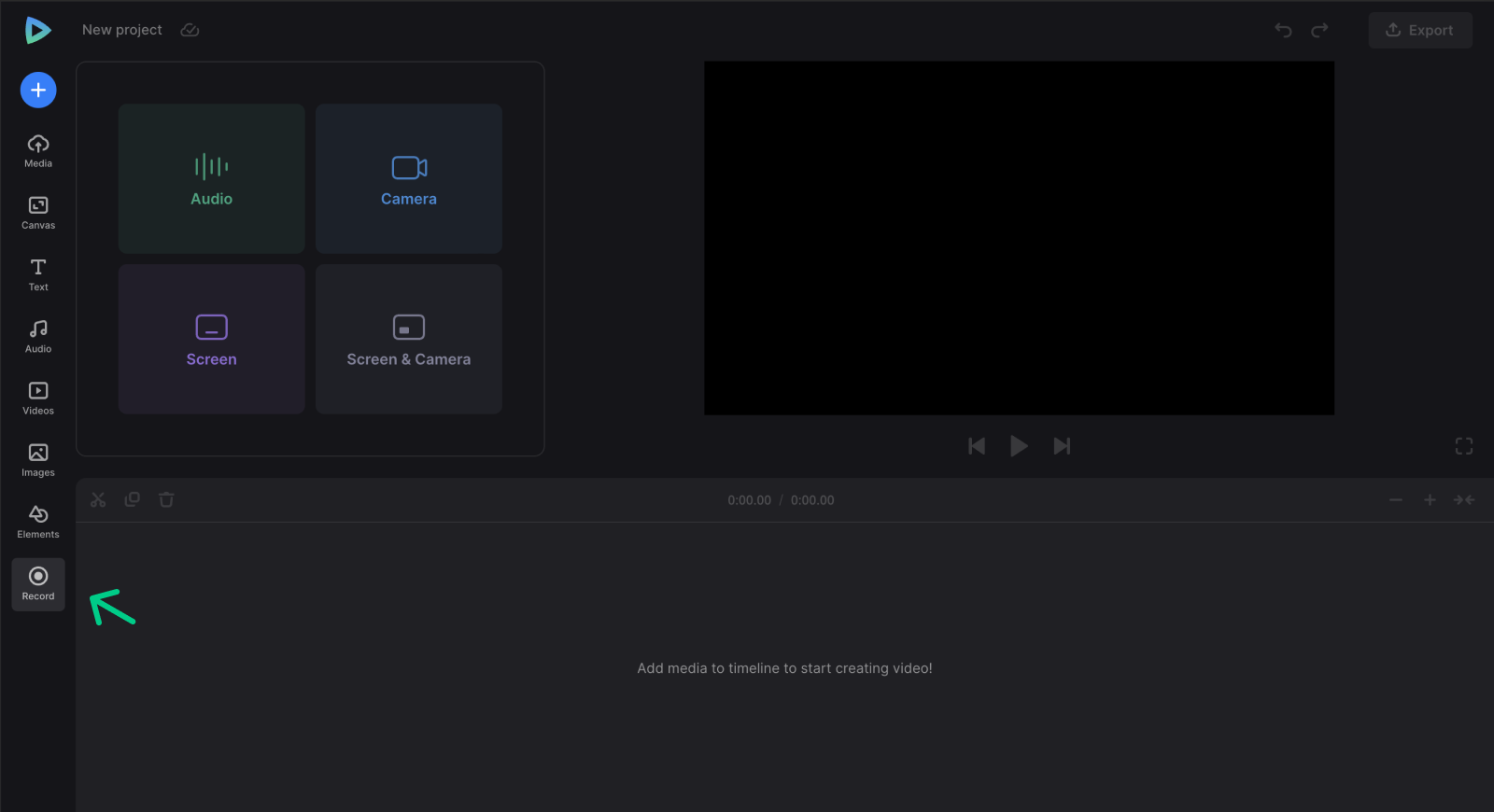Open the Canvas panel in sidebar

point(38,213)
